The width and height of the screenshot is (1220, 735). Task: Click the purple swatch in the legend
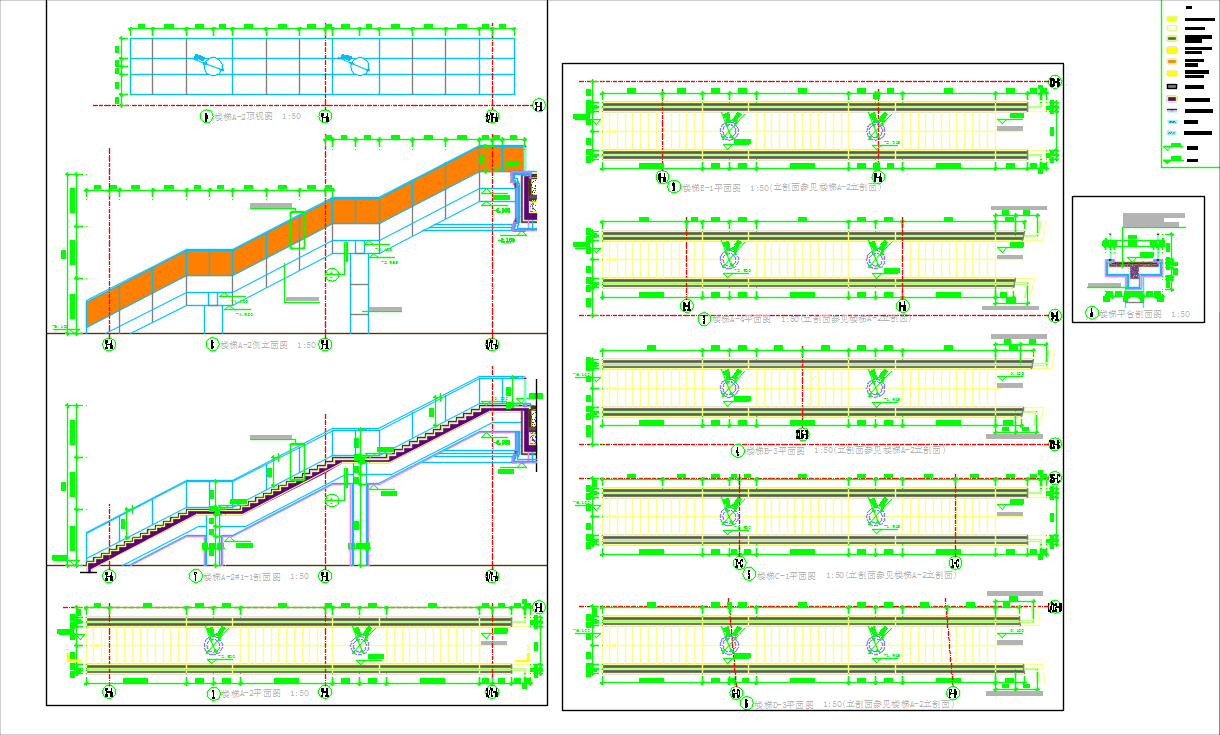pos(1171,100)
